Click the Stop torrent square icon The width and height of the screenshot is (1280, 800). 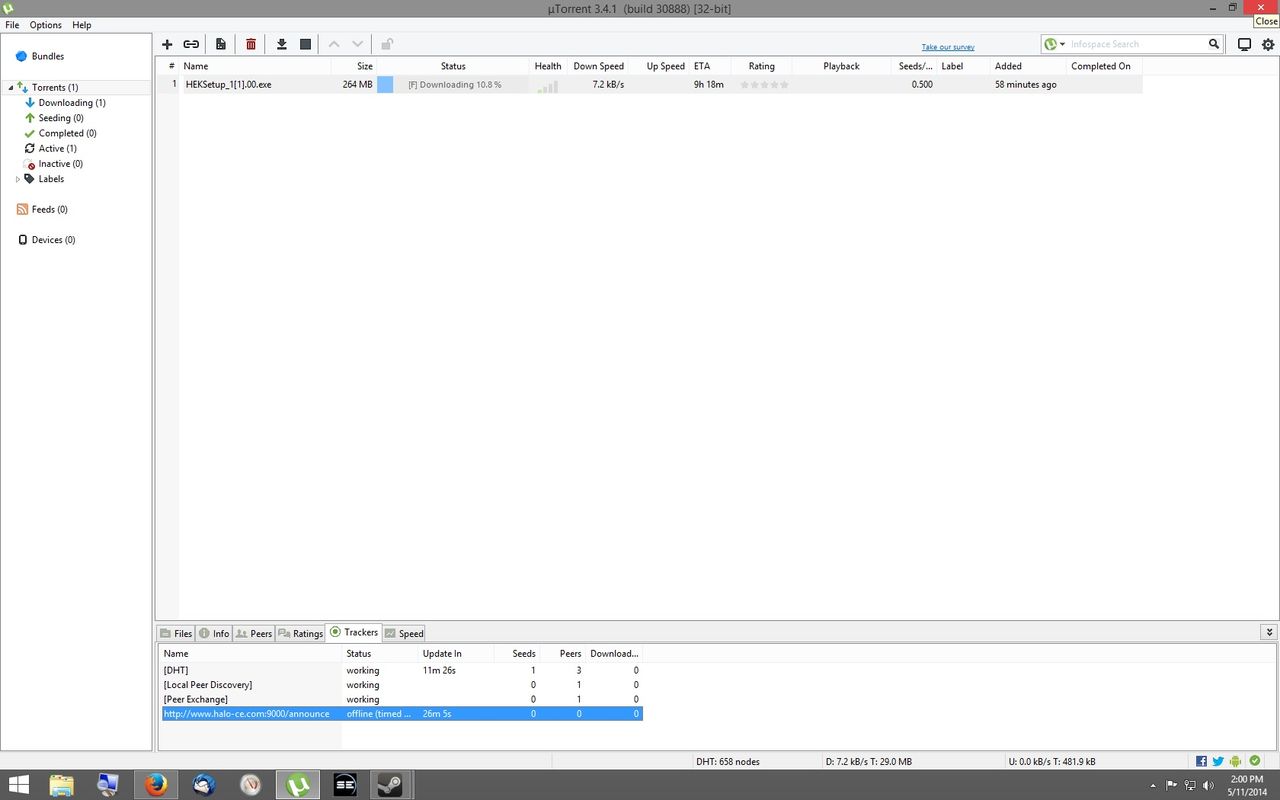coord(306,44)
